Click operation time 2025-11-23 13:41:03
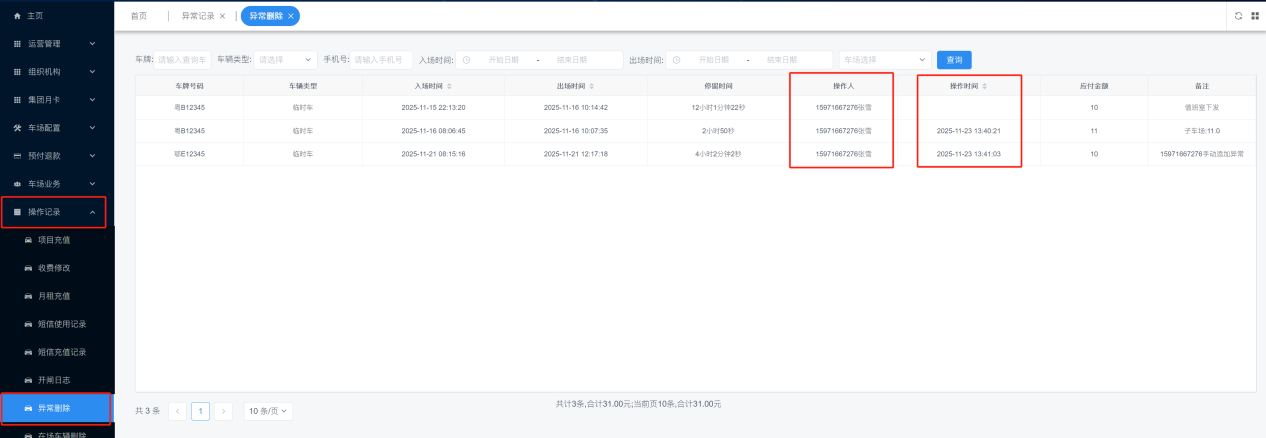 968,154
